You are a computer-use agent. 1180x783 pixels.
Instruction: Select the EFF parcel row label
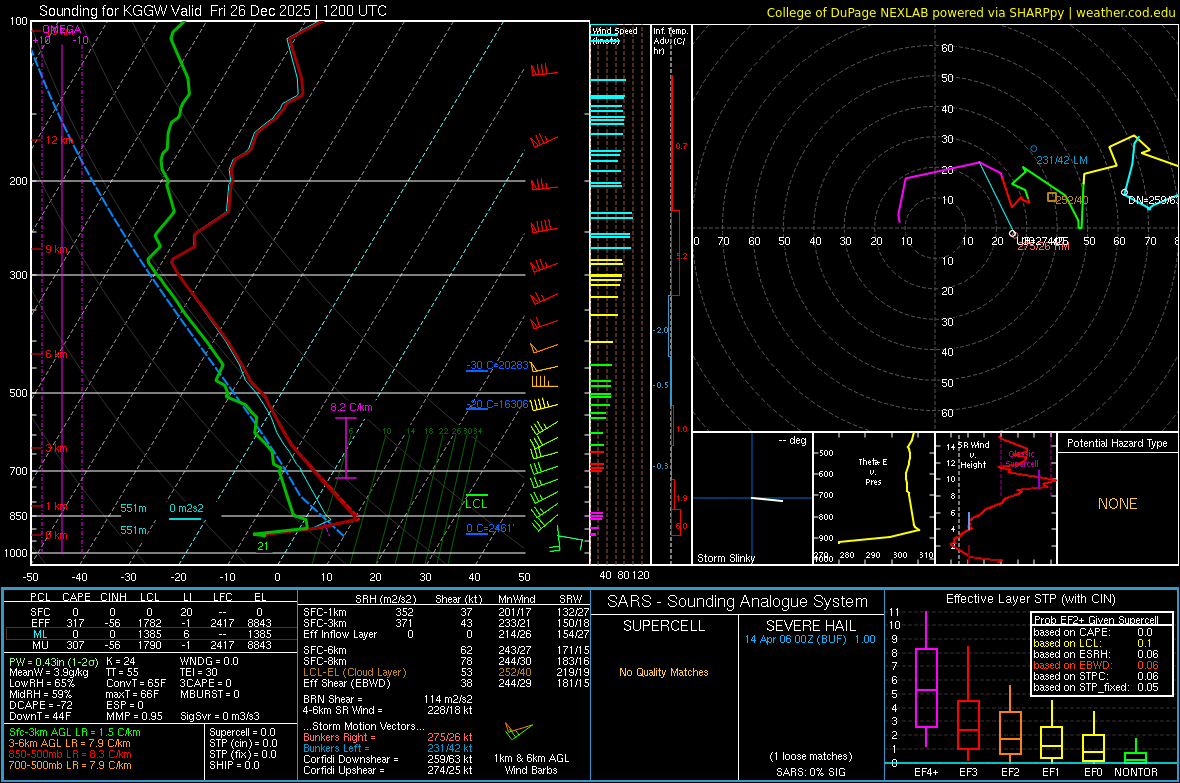(x=40, y=623)
